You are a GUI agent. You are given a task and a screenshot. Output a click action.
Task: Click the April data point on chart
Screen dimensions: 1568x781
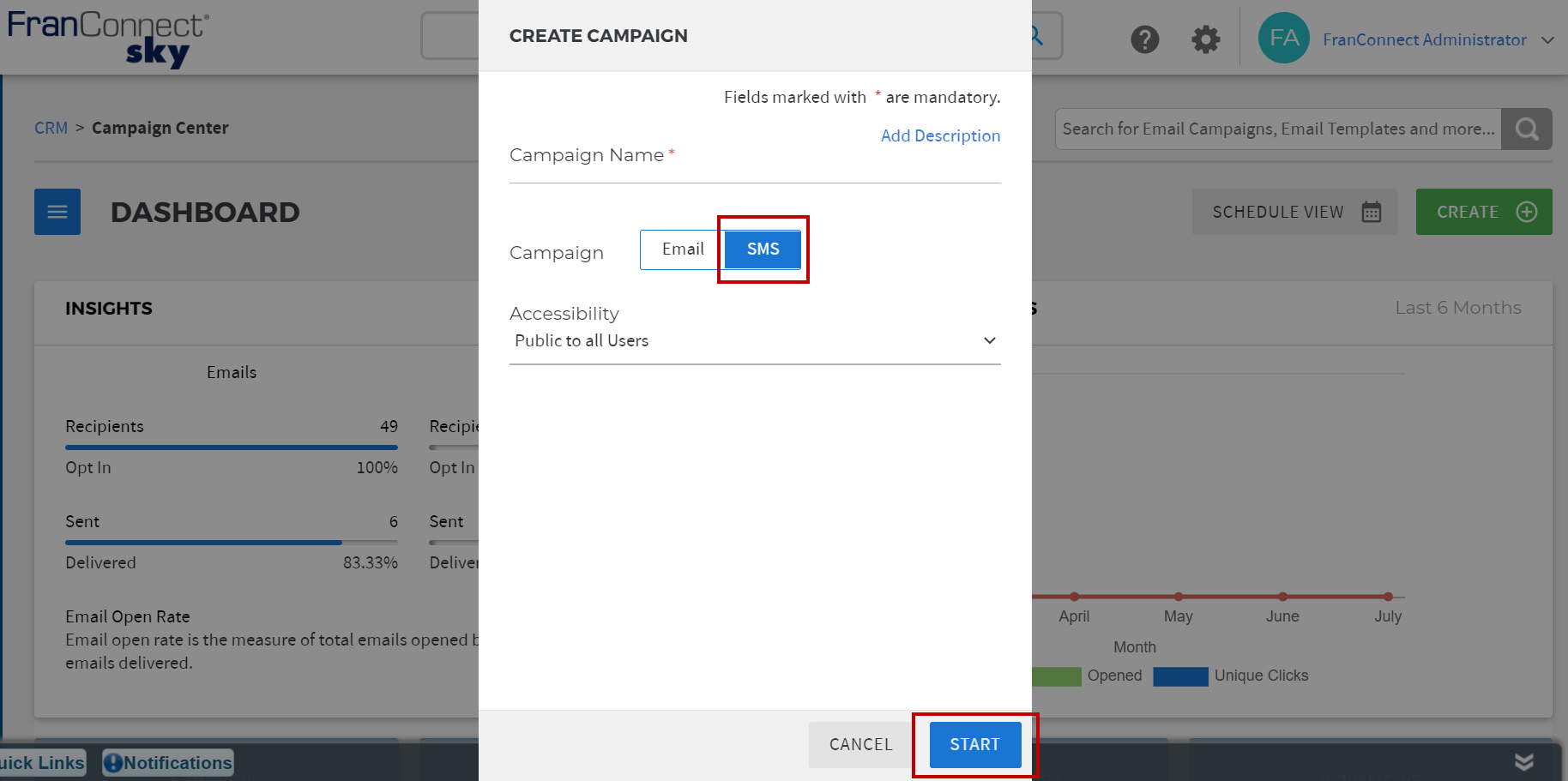(x=1074, y=597)
